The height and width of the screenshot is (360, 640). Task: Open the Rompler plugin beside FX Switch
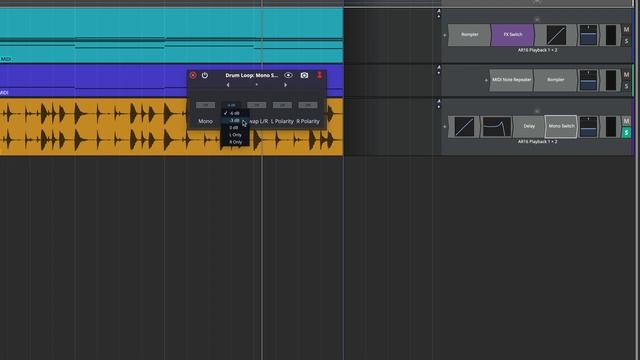point(469,35)
